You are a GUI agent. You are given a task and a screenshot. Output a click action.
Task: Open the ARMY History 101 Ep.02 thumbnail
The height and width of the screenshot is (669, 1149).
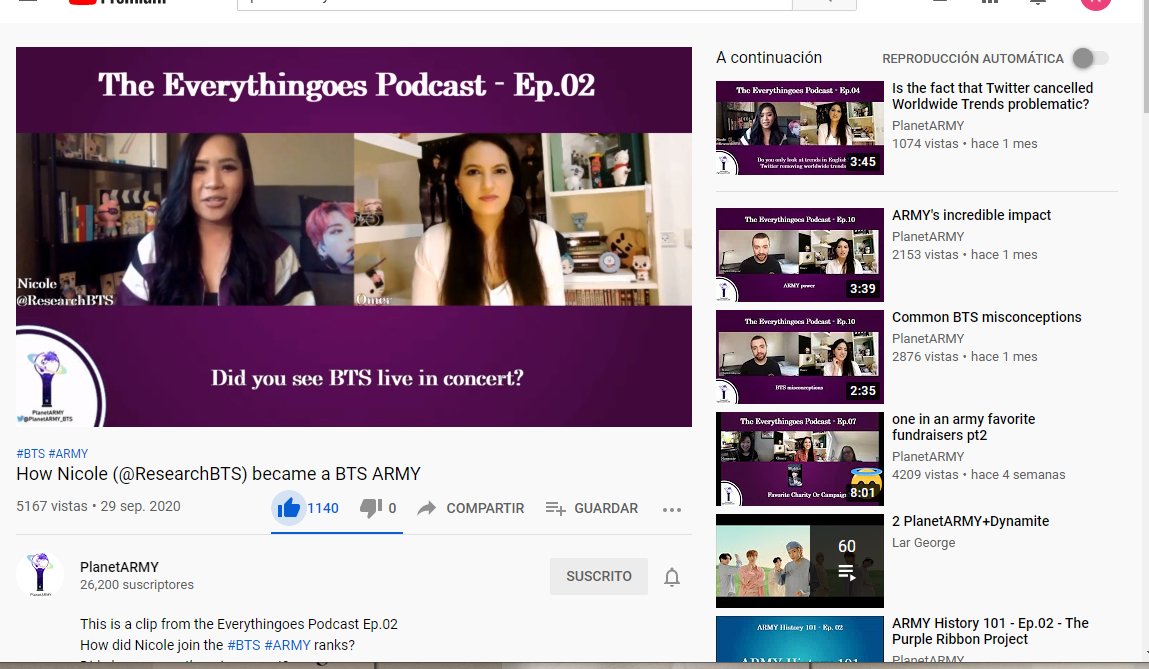(x=799, y=639)
